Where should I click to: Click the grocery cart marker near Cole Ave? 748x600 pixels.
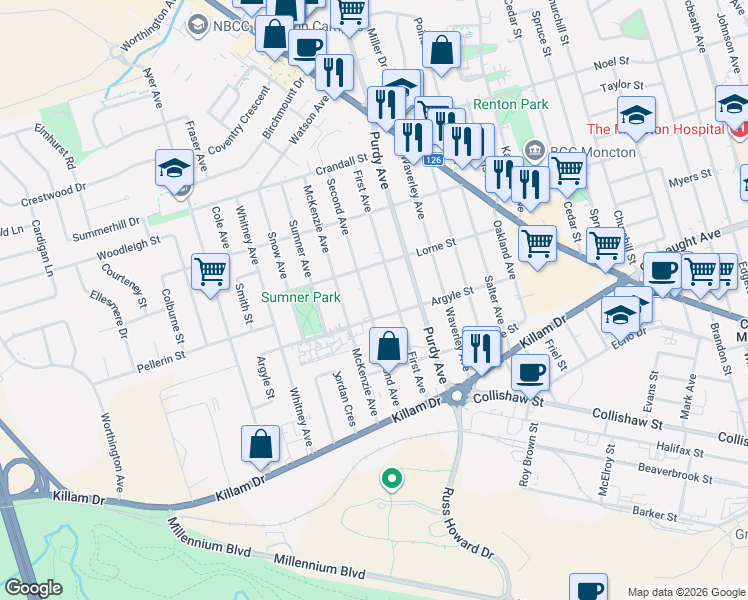pyautogui.click(x=210, y=275)
